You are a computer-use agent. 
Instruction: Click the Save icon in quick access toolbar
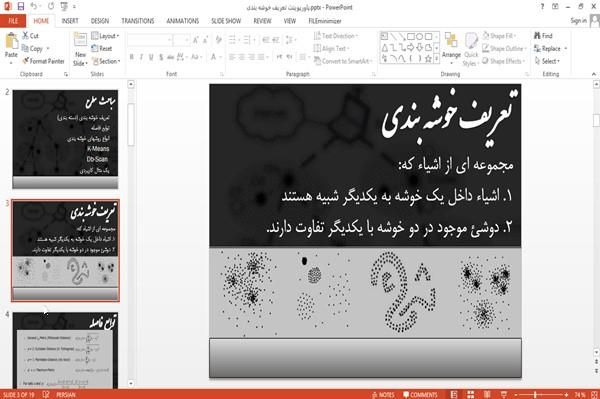coord(21,6)
